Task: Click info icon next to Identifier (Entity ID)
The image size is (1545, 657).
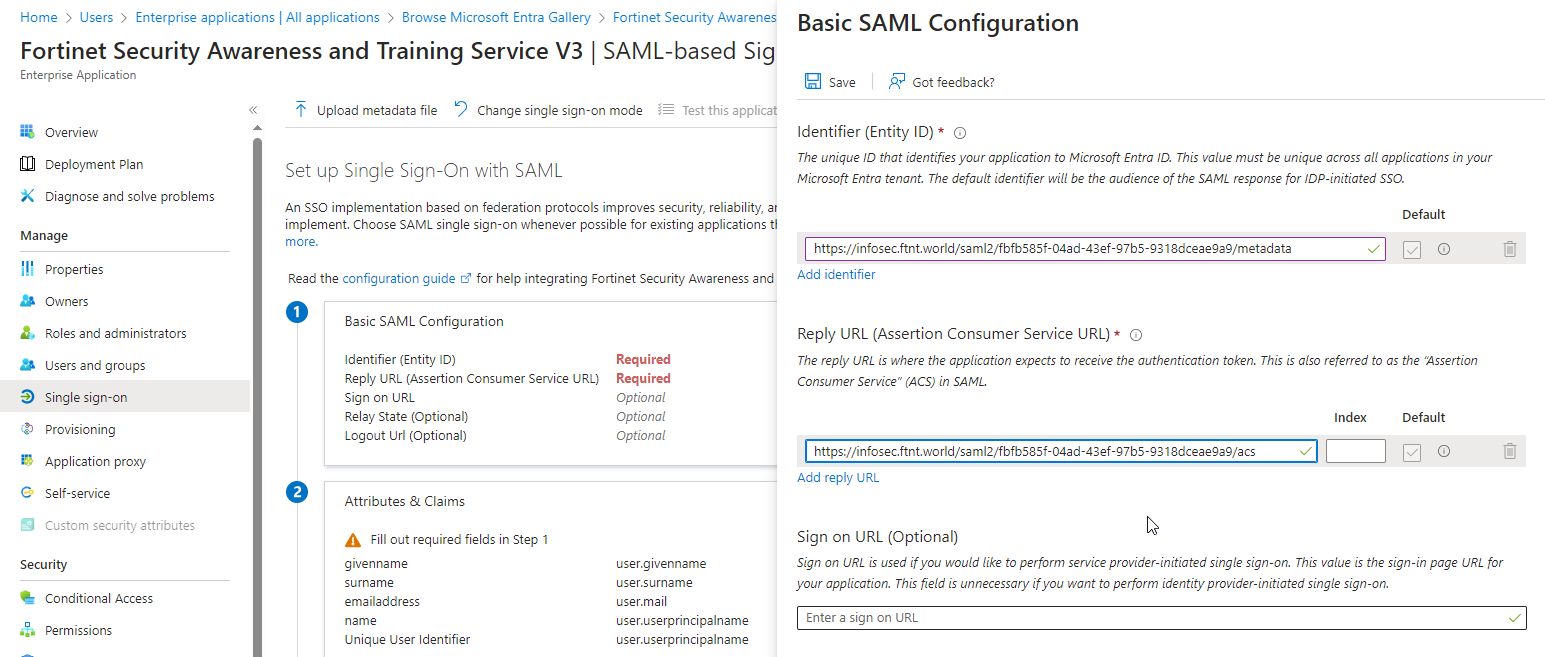Action: pyautogui.click(x=960, y=132)
